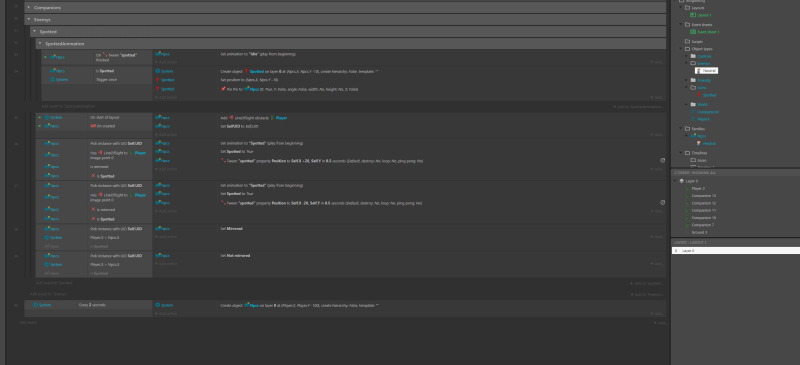
Task: Select Neutral member under Npcs family
Action: [709, 143]
